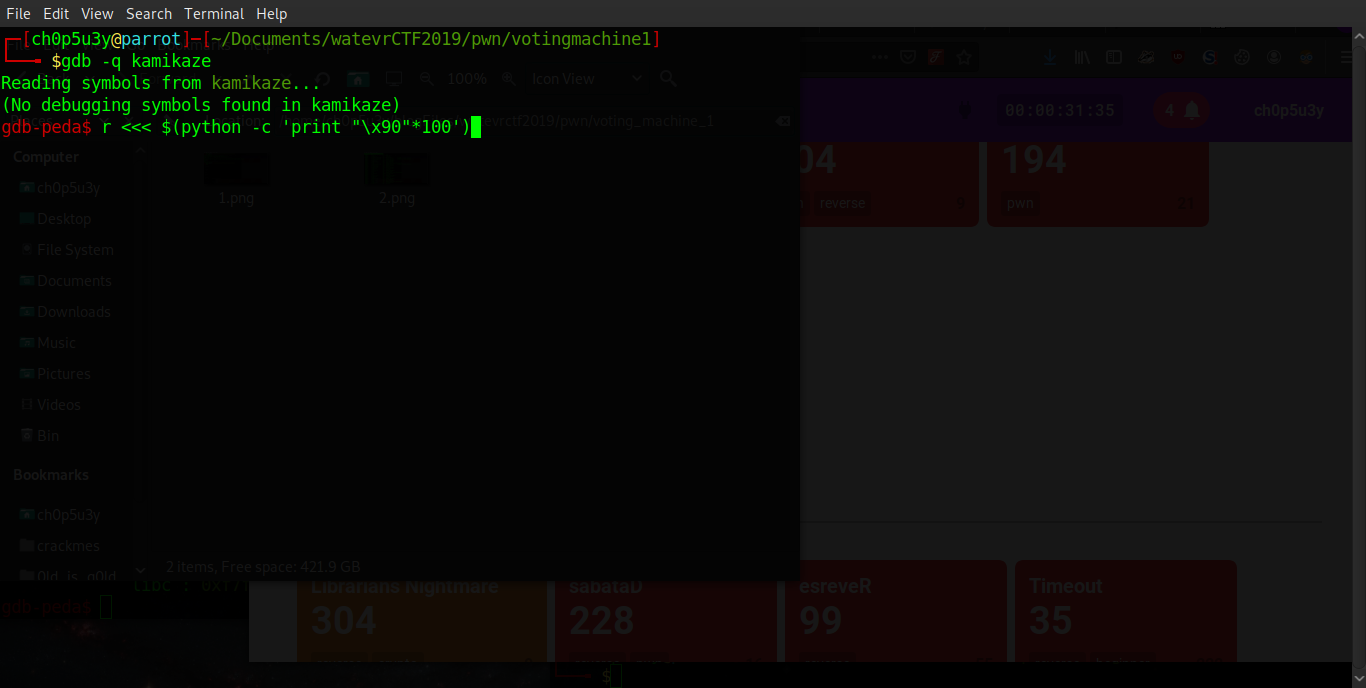The image size is (1366, 688).
Task: Open the Search menu in terminal
Action: 149,14
